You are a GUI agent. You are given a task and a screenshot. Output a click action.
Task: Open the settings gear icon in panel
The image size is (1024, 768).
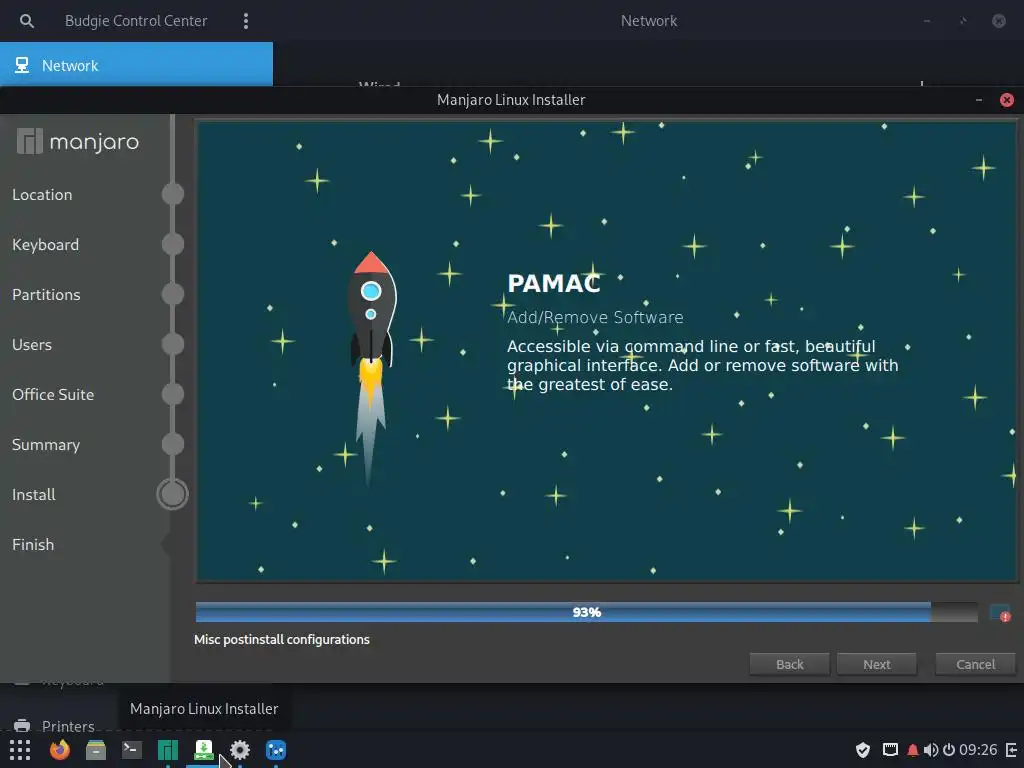click(240, 750)
